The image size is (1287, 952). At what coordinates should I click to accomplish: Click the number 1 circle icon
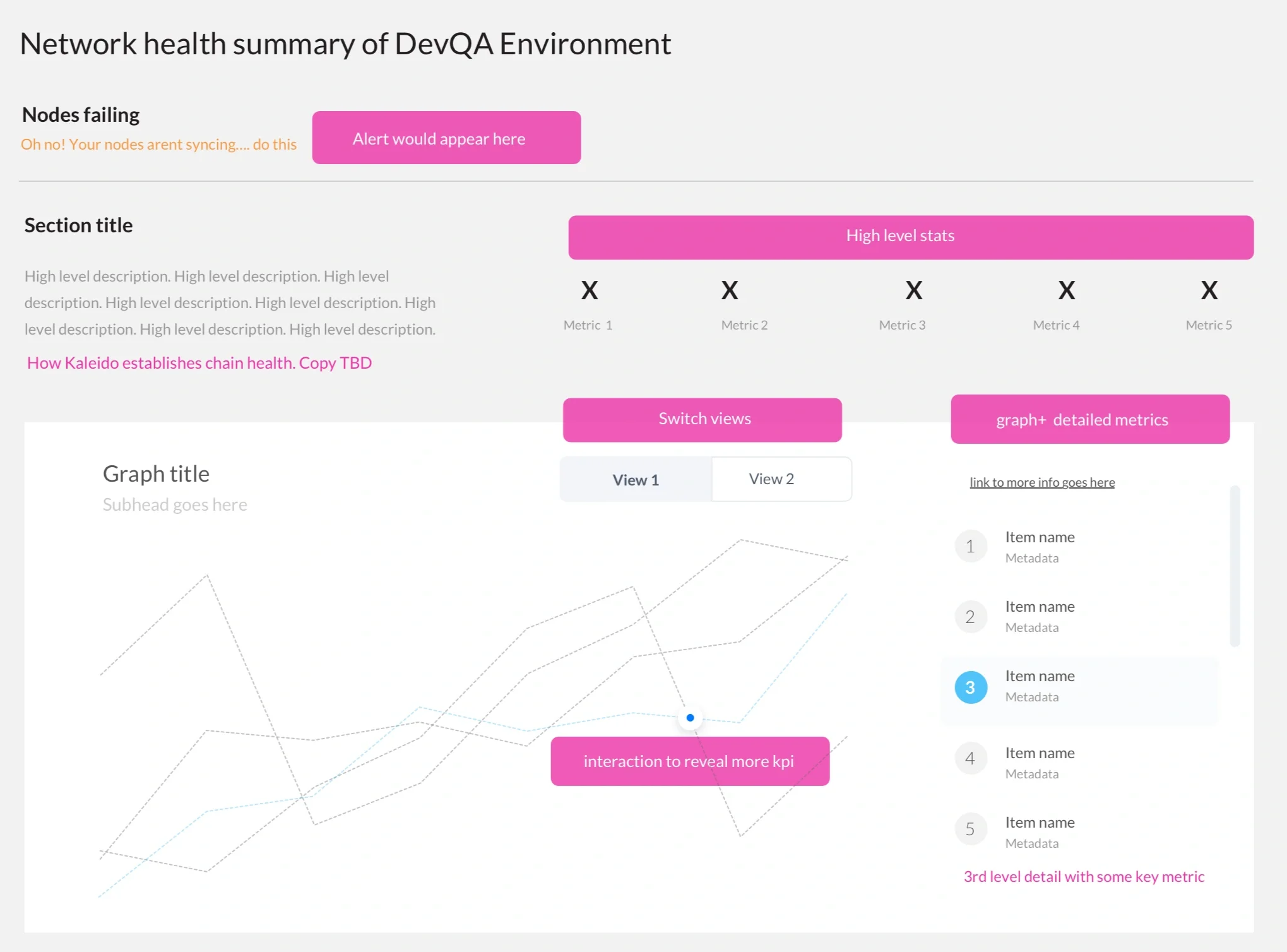pos(970,547)
